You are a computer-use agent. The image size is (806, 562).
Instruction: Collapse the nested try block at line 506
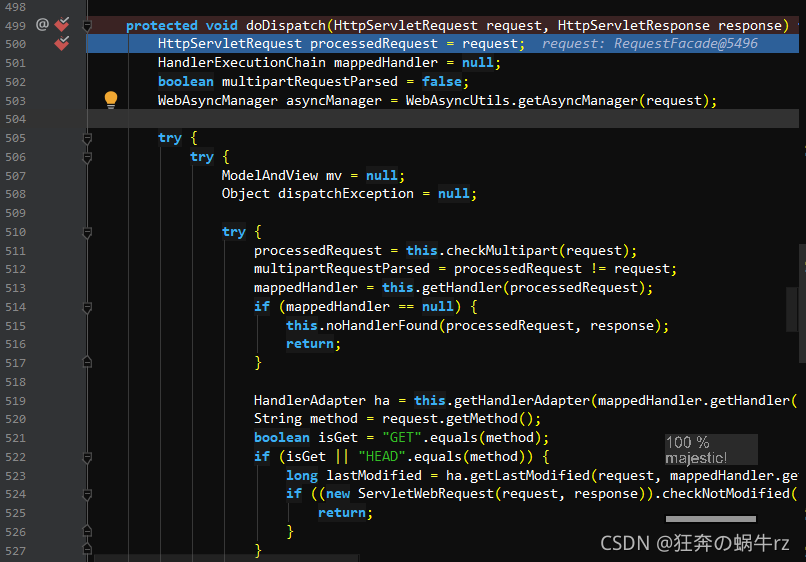[x=87, y=157]
